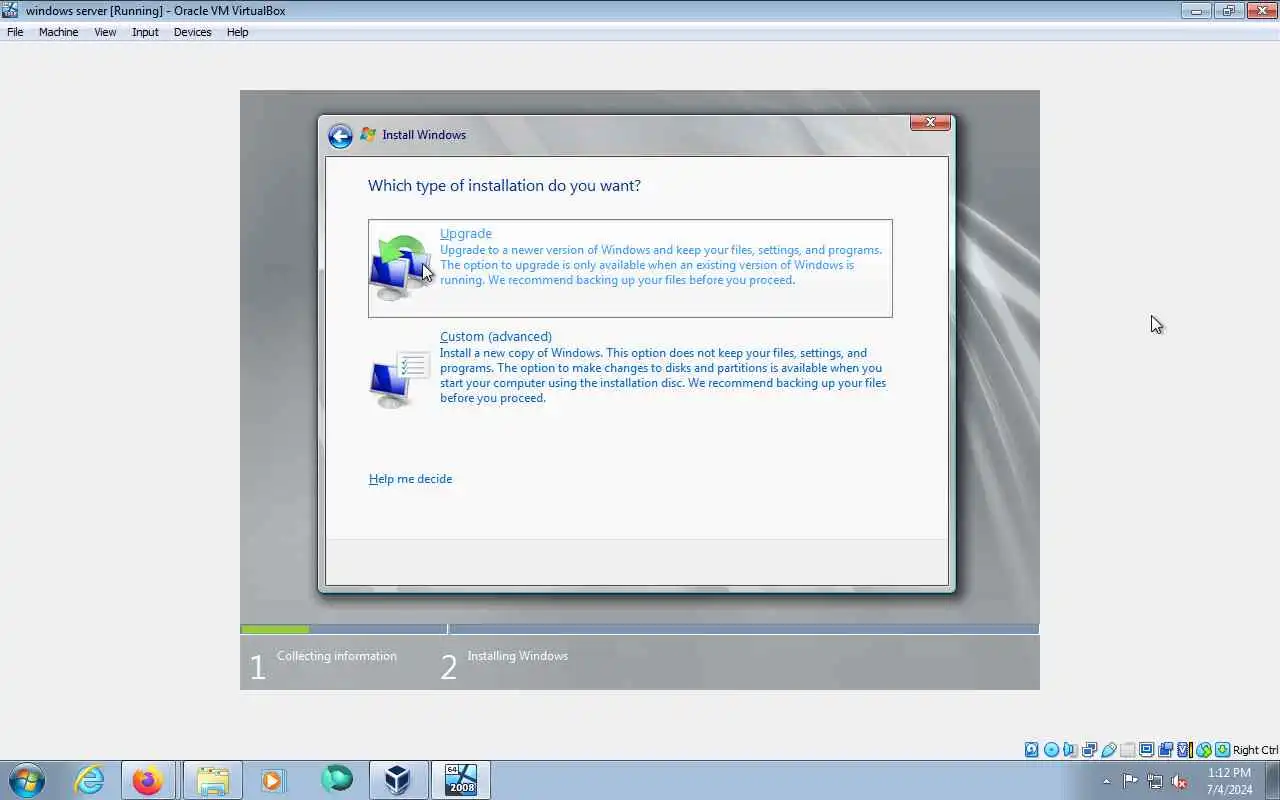The width and height of the screenshot is (1280, 800).
Task: Click the USB devices status icon
Action: 1108,750
